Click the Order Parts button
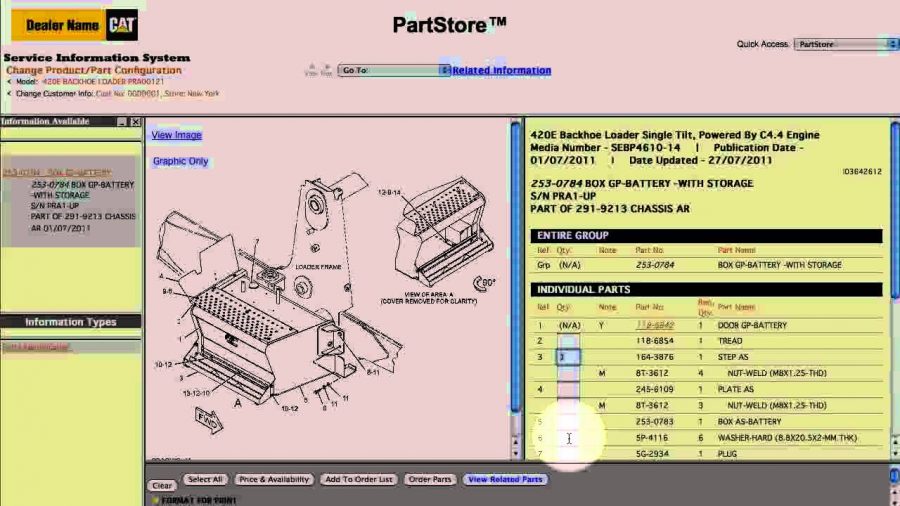Image resolution: width=900 pixels, height=506 pixels. pos(430,479)
